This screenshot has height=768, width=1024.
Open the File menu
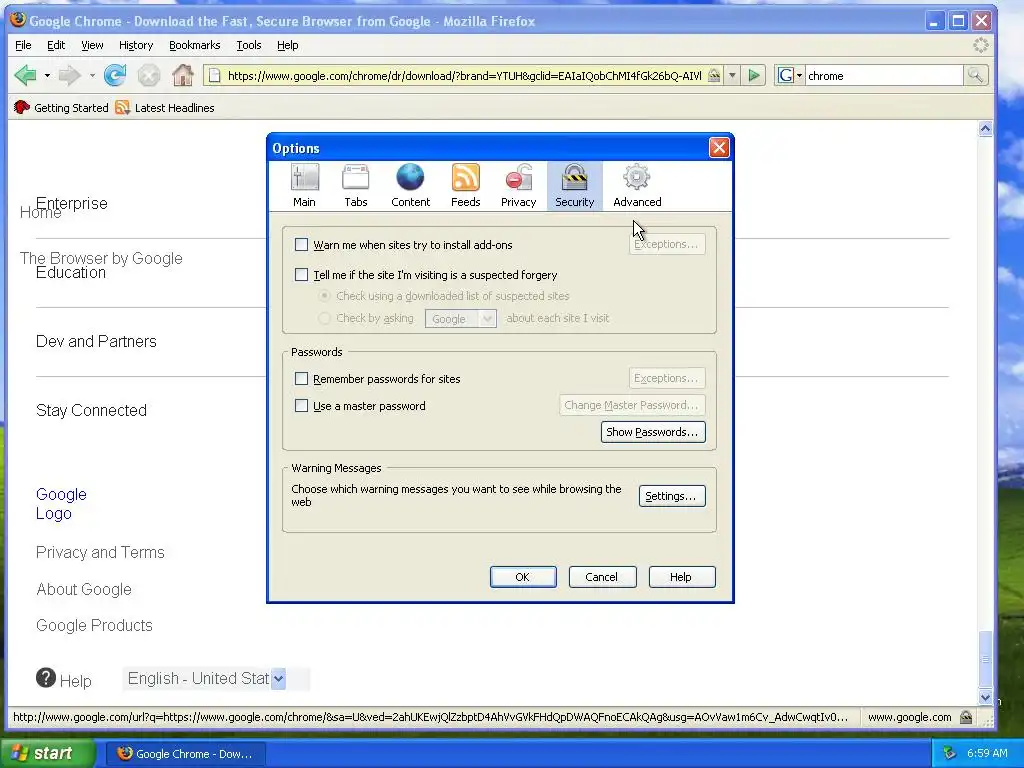23,45
